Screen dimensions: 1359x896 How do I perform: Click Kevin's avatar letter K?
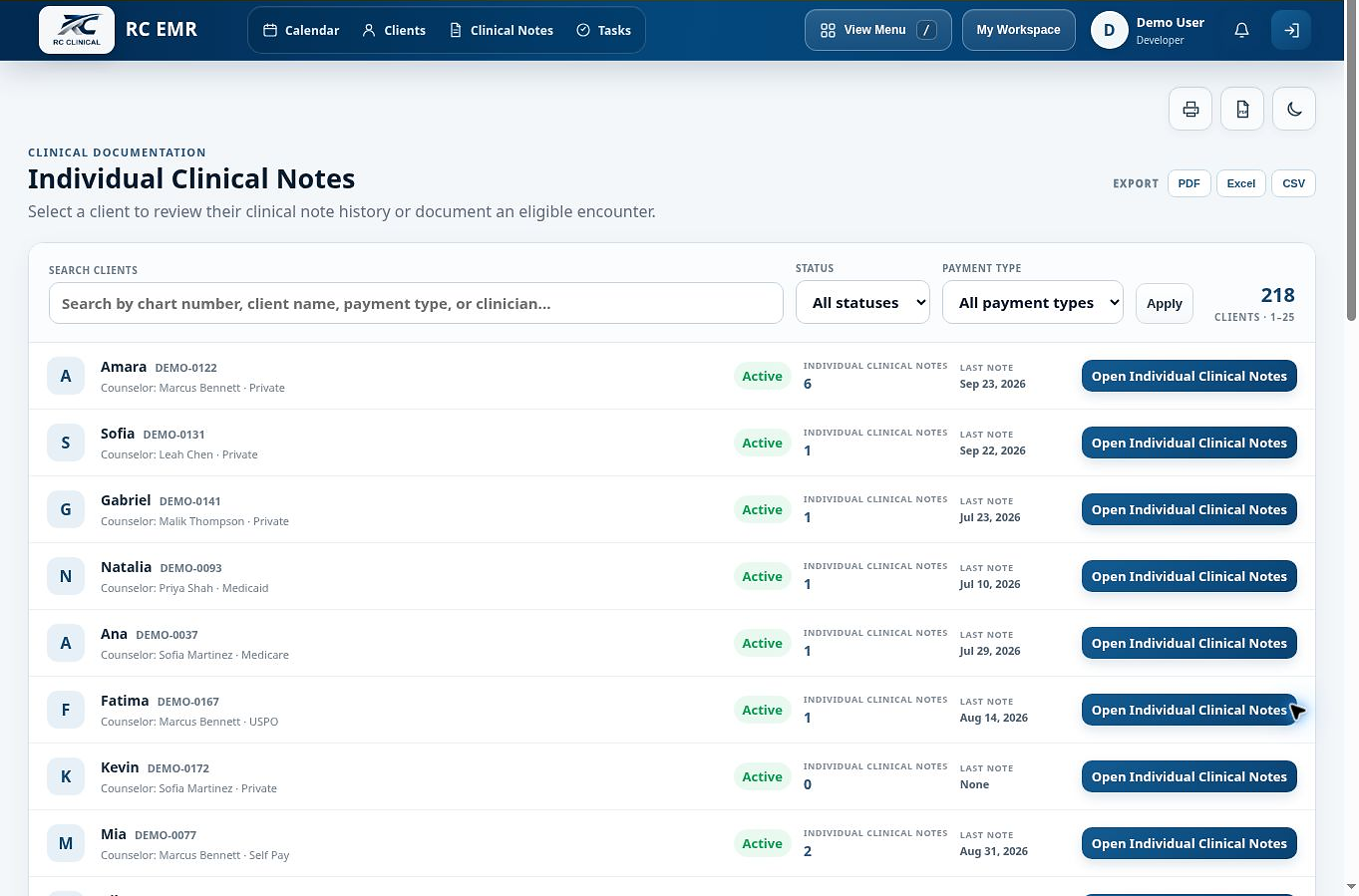pos(66,776)
